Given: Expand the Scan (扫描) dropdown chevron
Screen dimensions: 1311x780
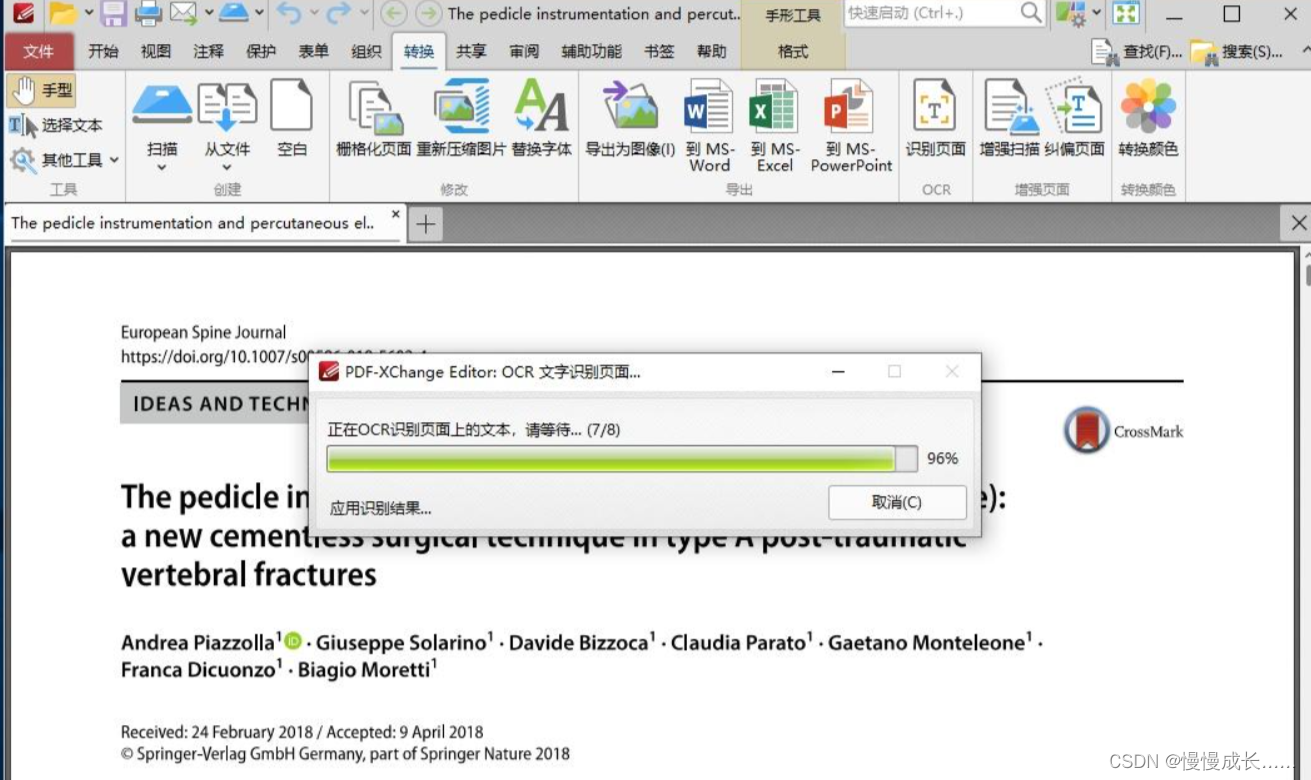Looking at the screenshot, I should 162,167.
